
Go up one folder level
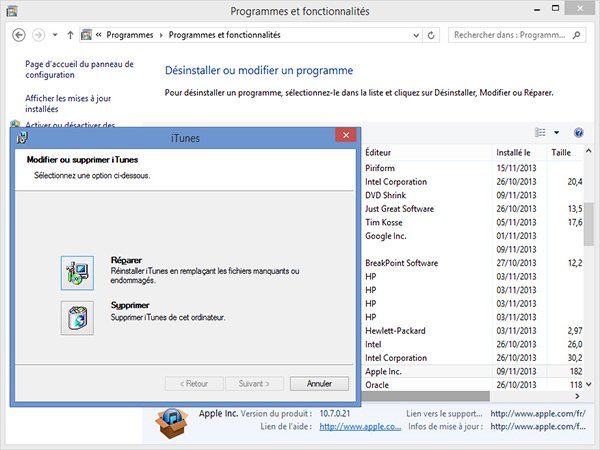pyautogui.click(x=70, y=35)
